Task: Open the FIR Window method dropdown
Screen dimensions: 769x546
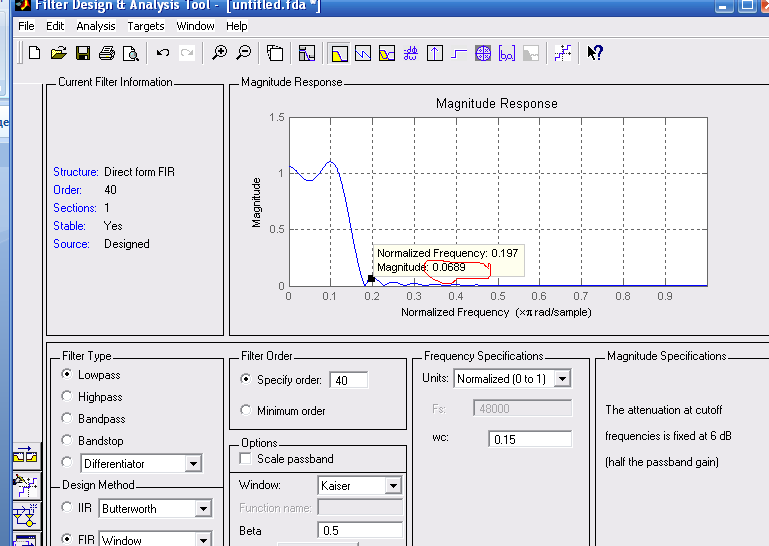Action: (203, 540)
